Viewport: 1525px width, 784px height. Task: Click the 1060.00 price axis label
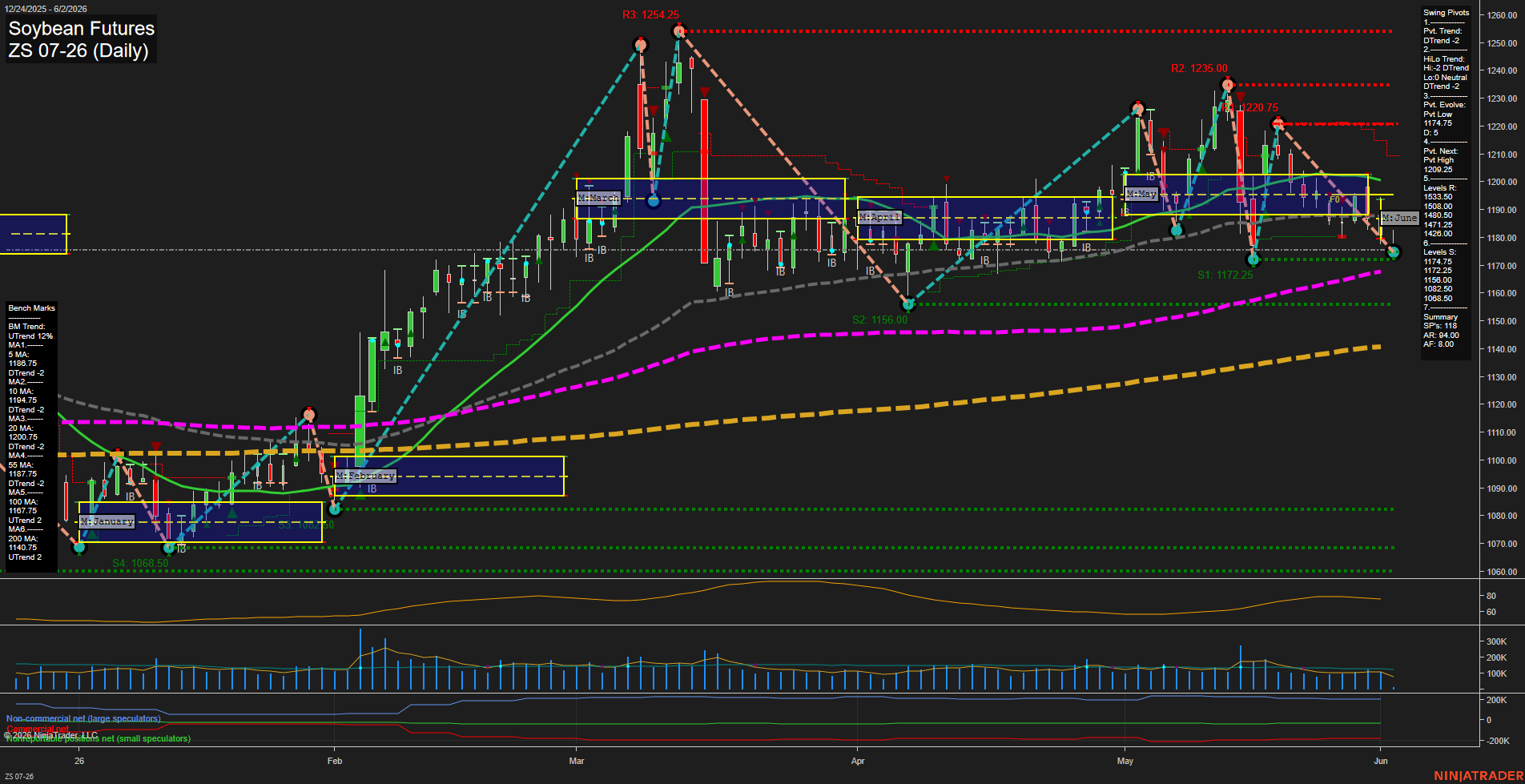pos(1501,572)
